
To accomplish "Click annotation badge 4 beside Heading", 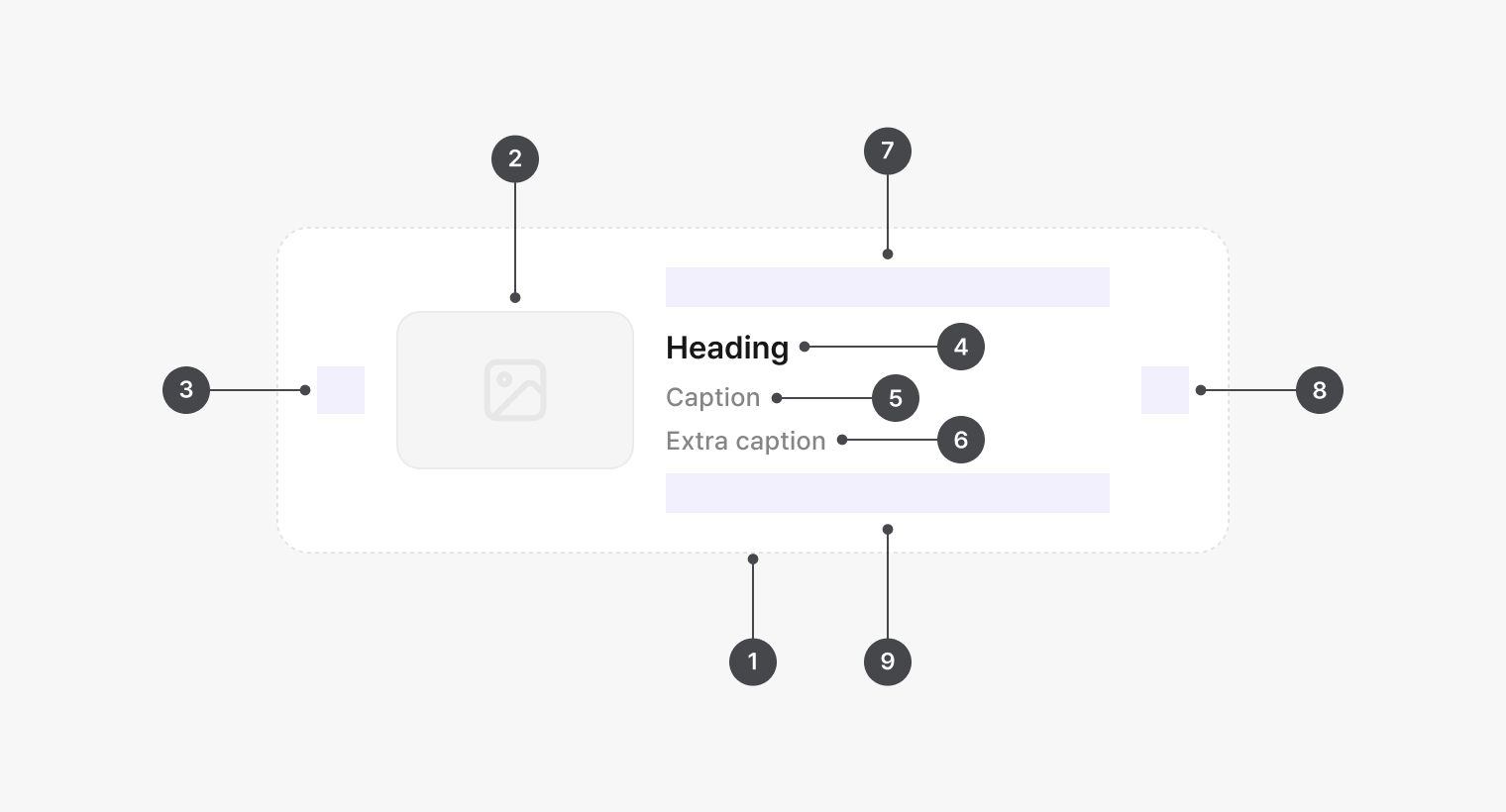I will coord(961,347).
